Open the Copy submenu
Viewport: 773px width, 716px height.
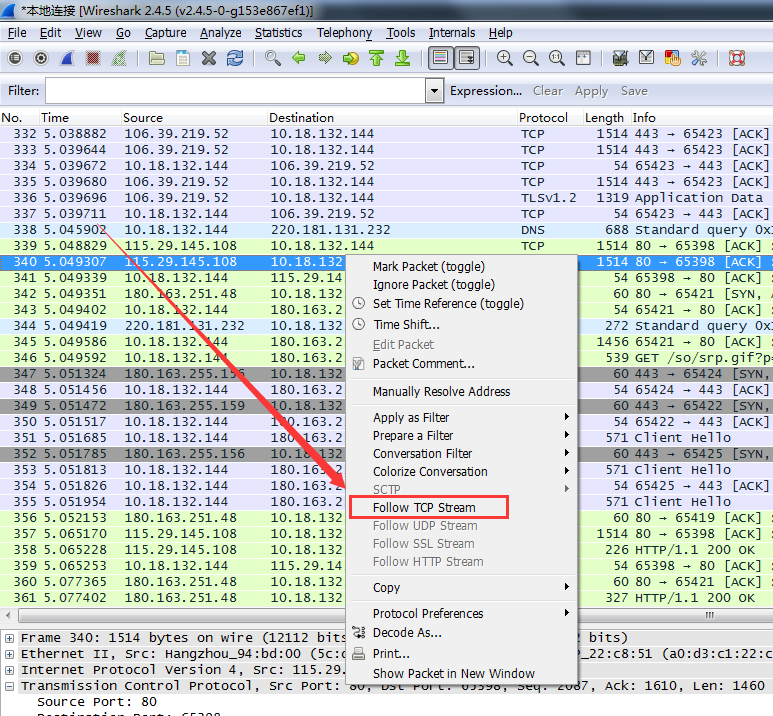click(463, 587)
